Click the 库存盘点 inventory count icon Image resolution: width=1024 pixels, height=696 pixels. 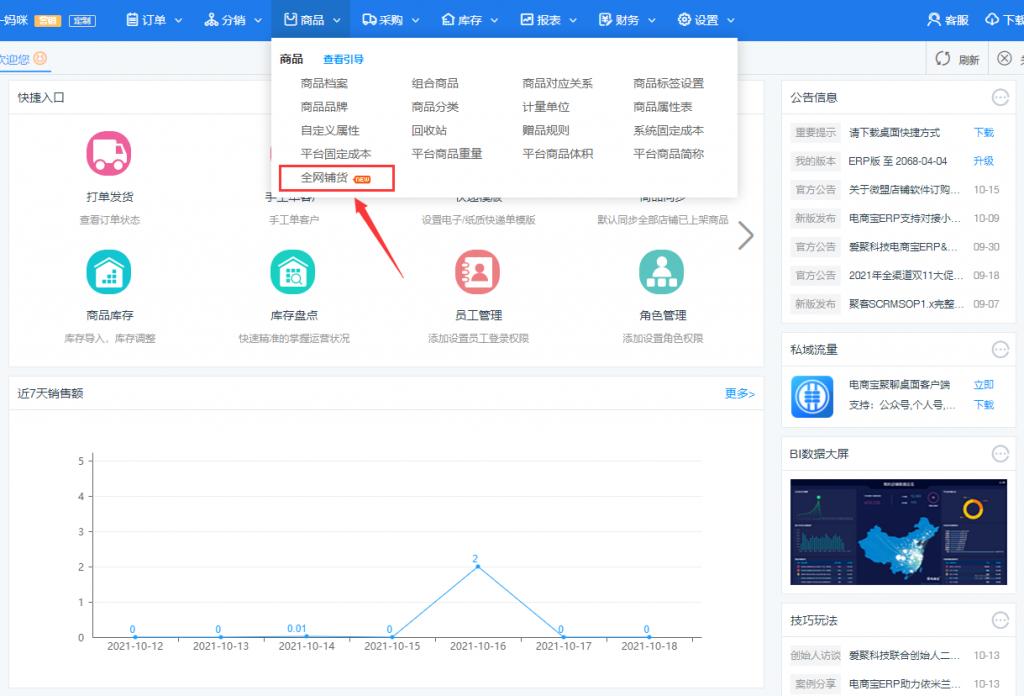tap(293, 271)
